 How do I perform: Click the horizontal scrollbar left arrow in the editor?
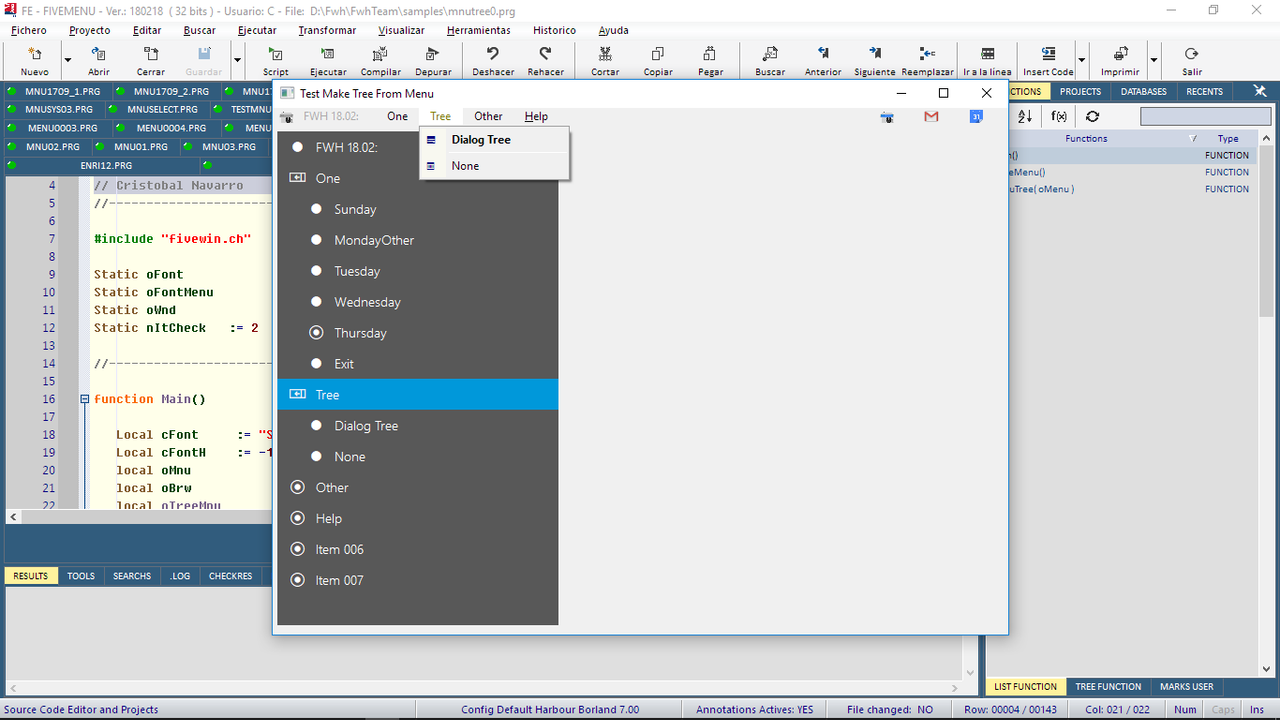[13, 517]
